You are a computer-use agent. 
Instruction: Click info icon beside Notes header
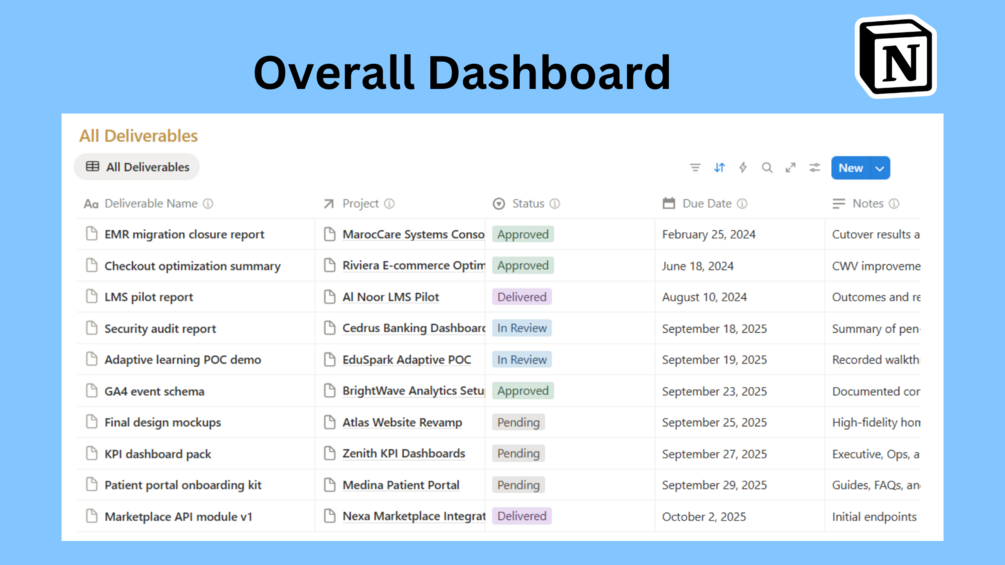894,204
